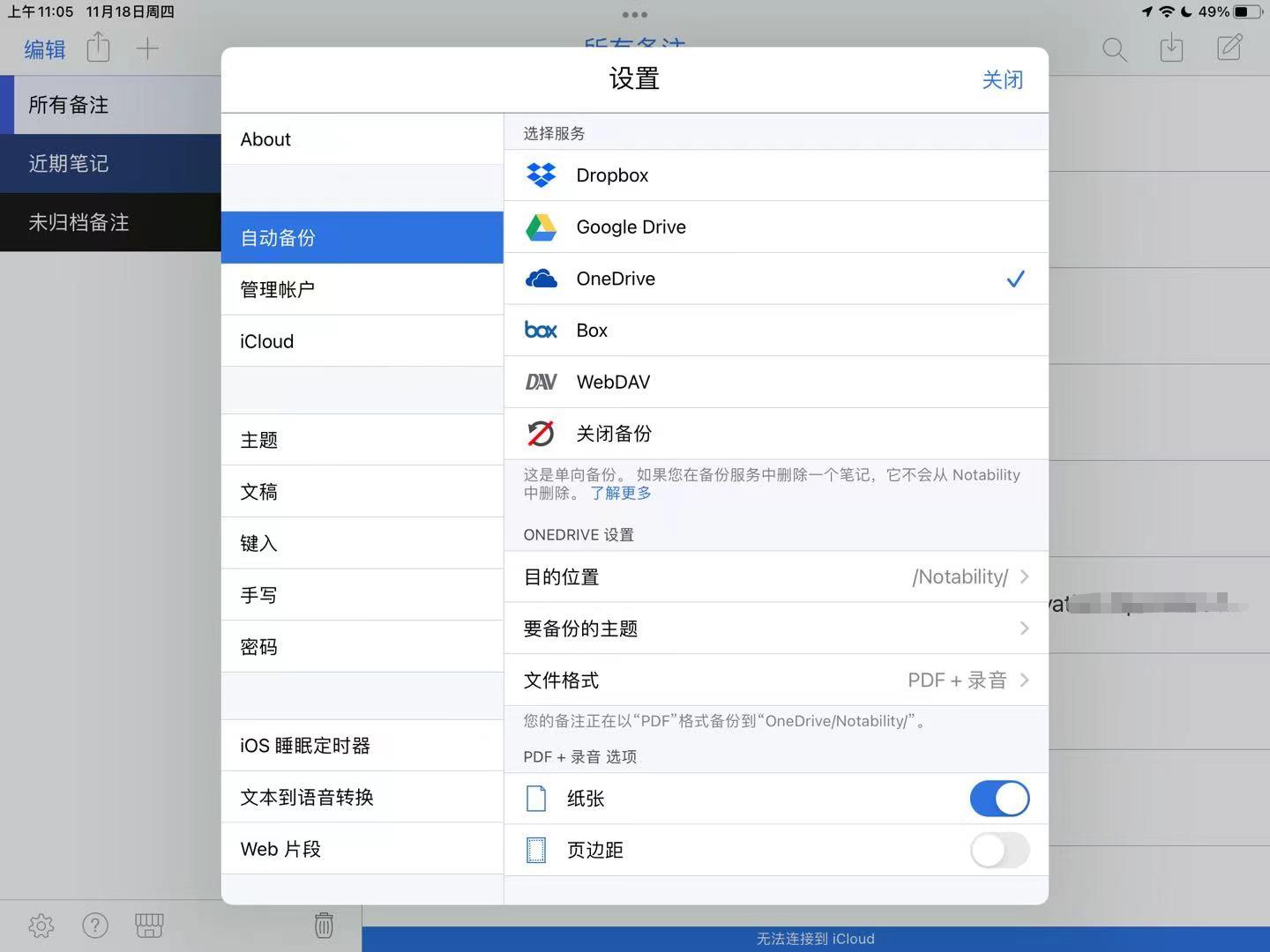Viewport: 1270px width, 952px height.
Task: Close settings with the 关闭 button
Action: click(1002, 79)
